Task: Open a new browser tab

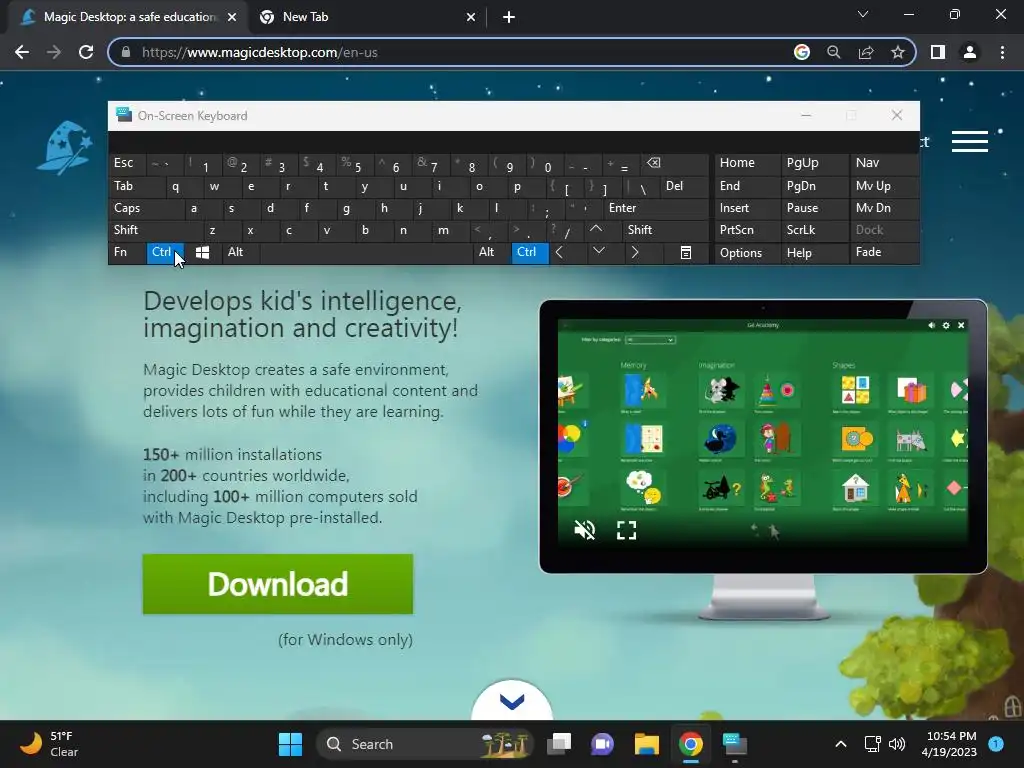Action: 509,17
